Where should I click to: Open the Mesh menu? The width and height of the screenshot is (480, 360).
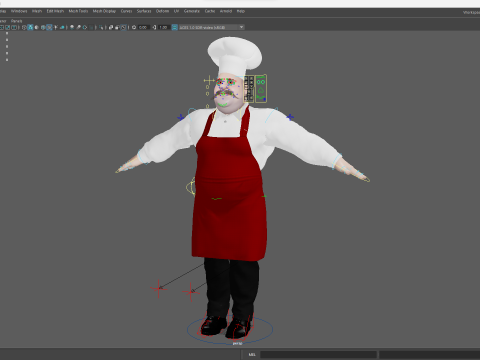pos(37,11)
